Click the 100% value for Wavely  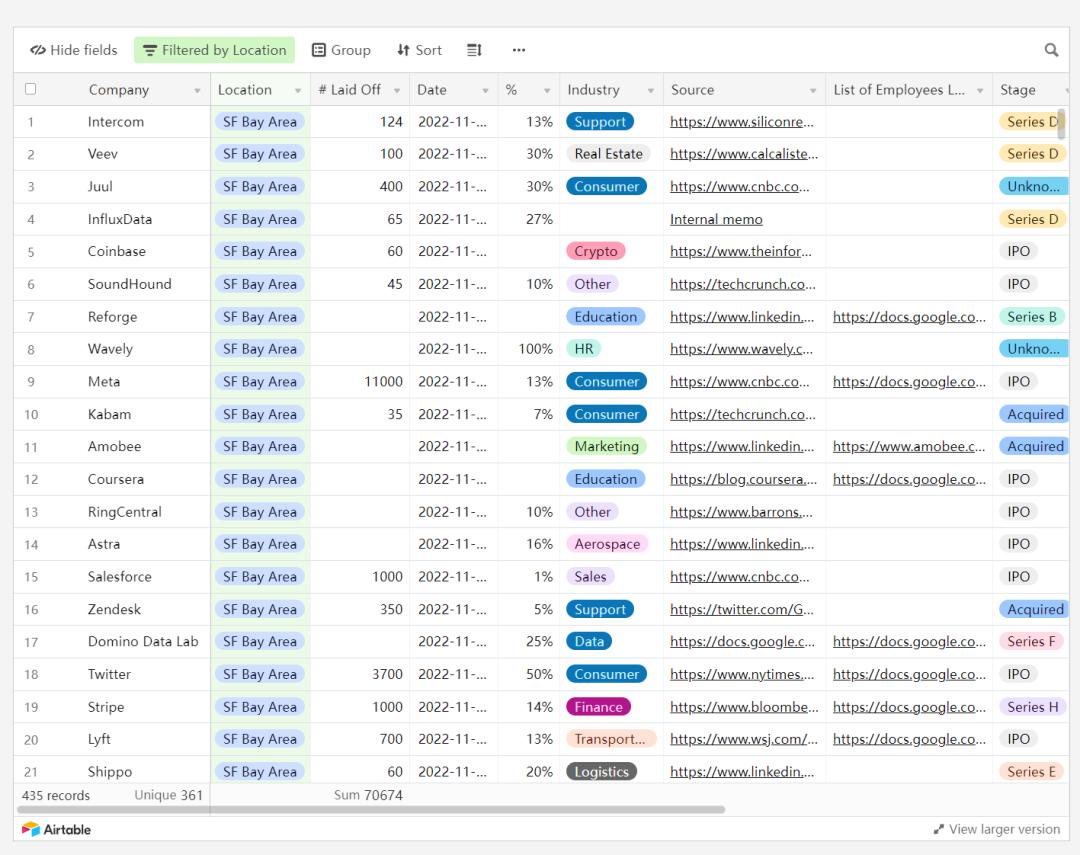[x=536, y=349]
